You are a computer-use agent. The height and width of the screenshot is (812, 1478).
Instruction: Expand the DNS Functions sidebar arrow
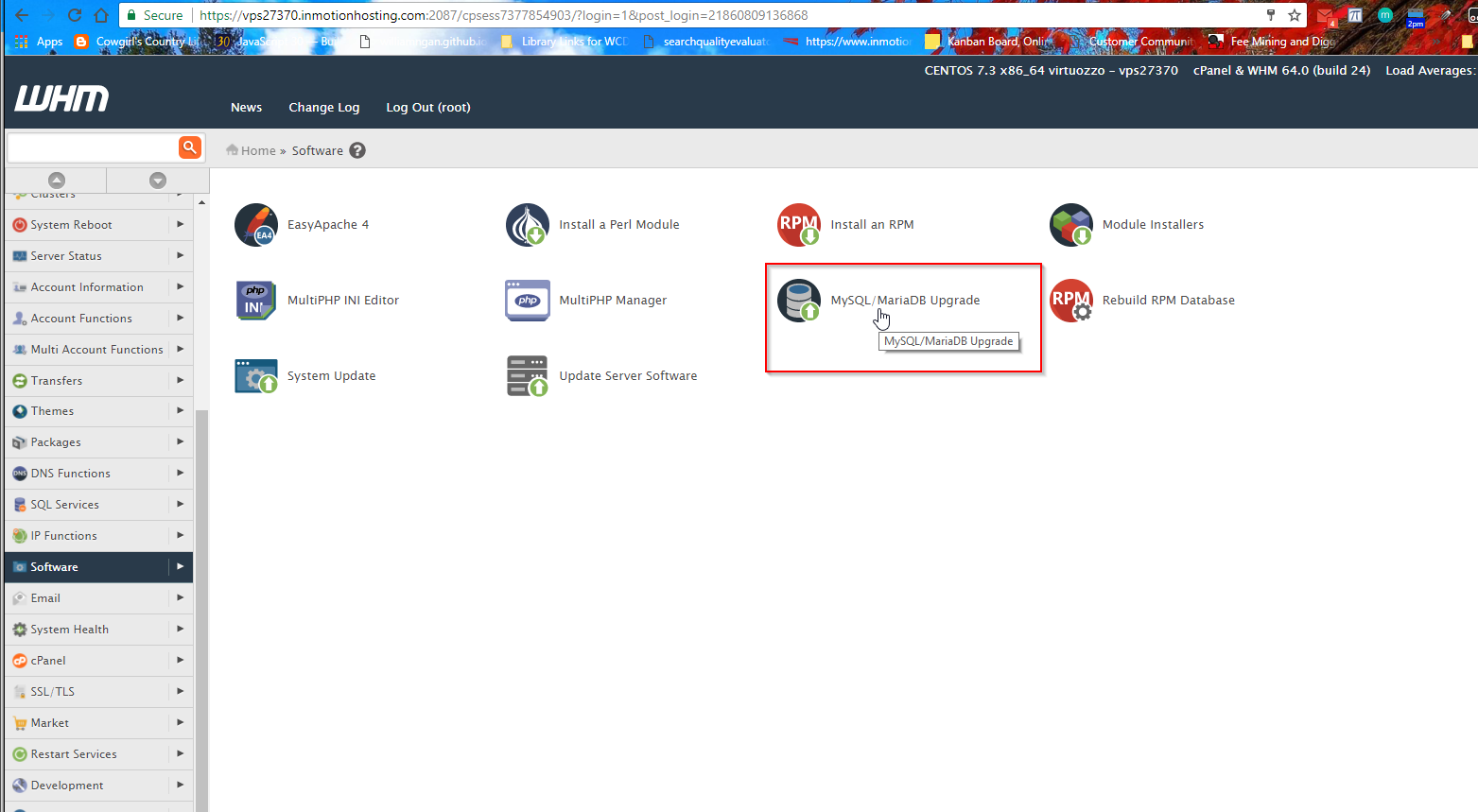click(180, 474)
